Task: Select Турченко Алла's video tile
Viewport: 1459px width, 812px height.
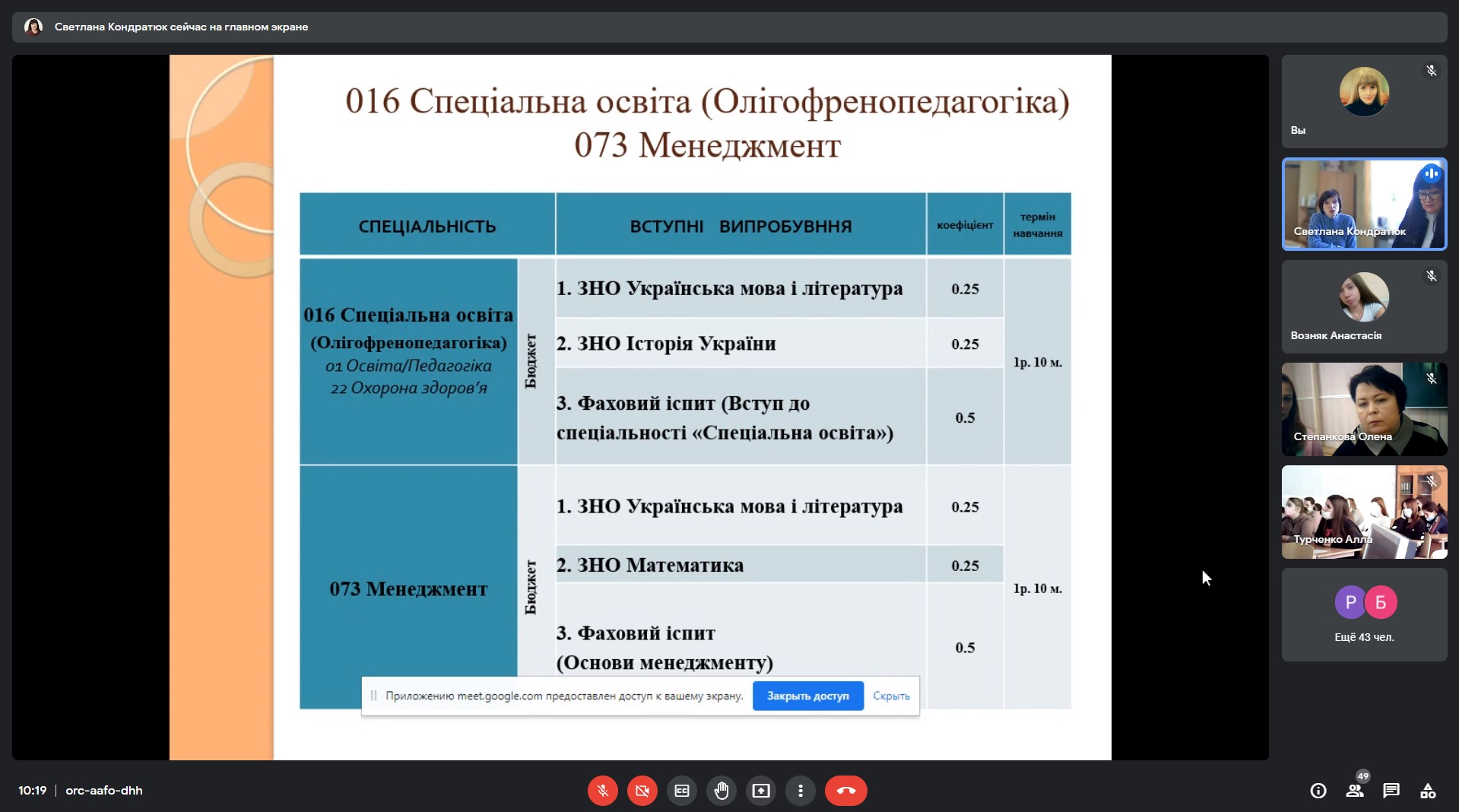Action: coord(1364,512)
